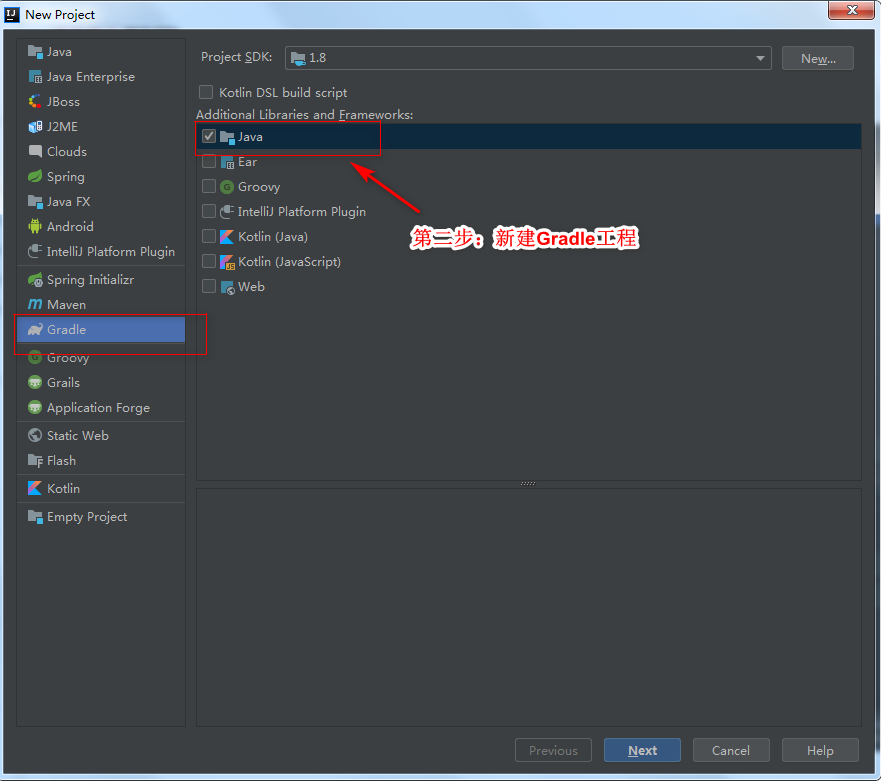Uncheck the Java framework checkbox
This screenshot has width=881, height=781.
(209, 137)
